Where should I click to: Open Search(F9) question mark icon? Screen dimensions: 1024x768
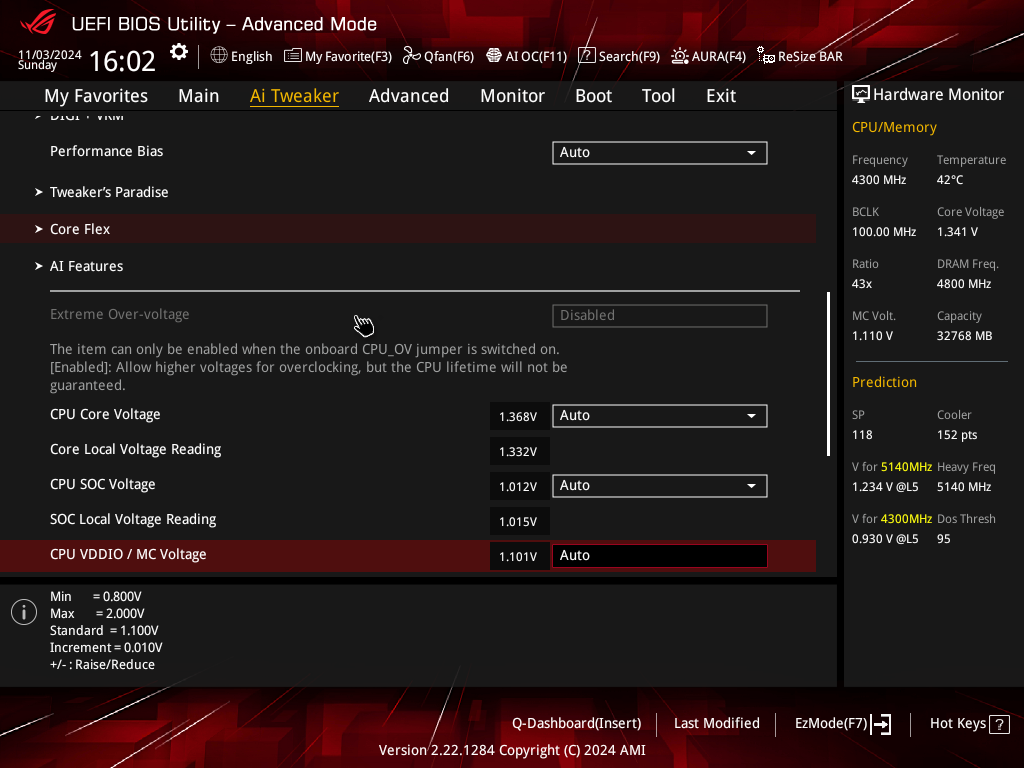point(586,56)
